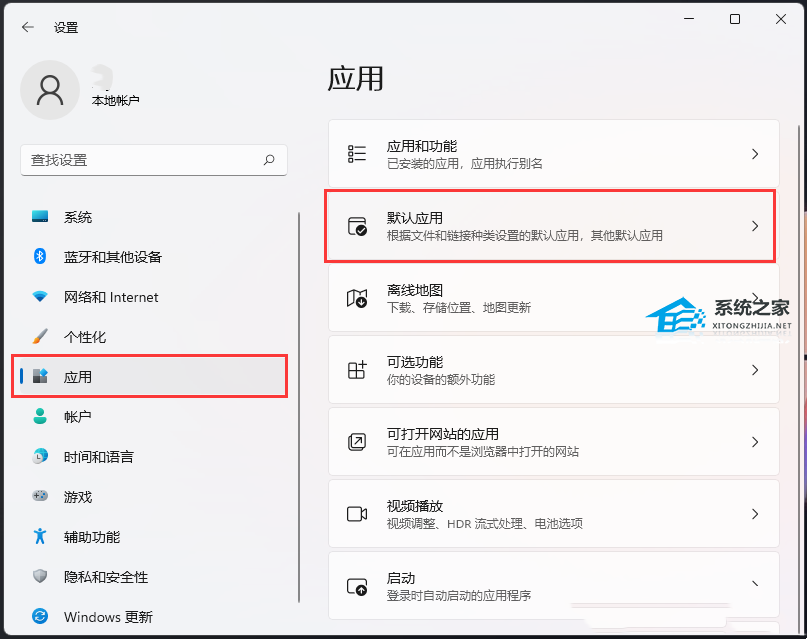The width and height of the screenshot is (807, 639).
Task: Click the 查找设置 search field
Action: click(154, 160)
